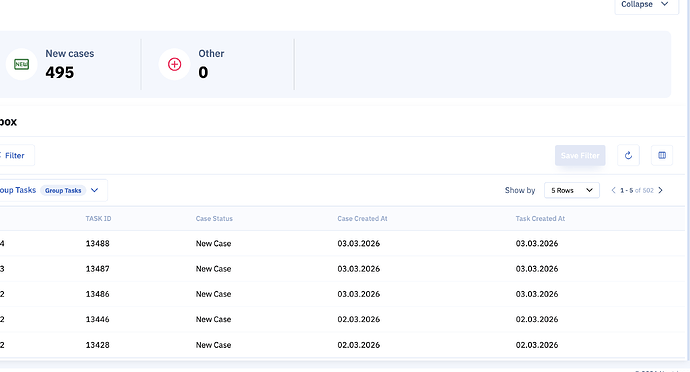Go to the next page arrow
This screenshot has width=690, height=372.
pos(661,190)
